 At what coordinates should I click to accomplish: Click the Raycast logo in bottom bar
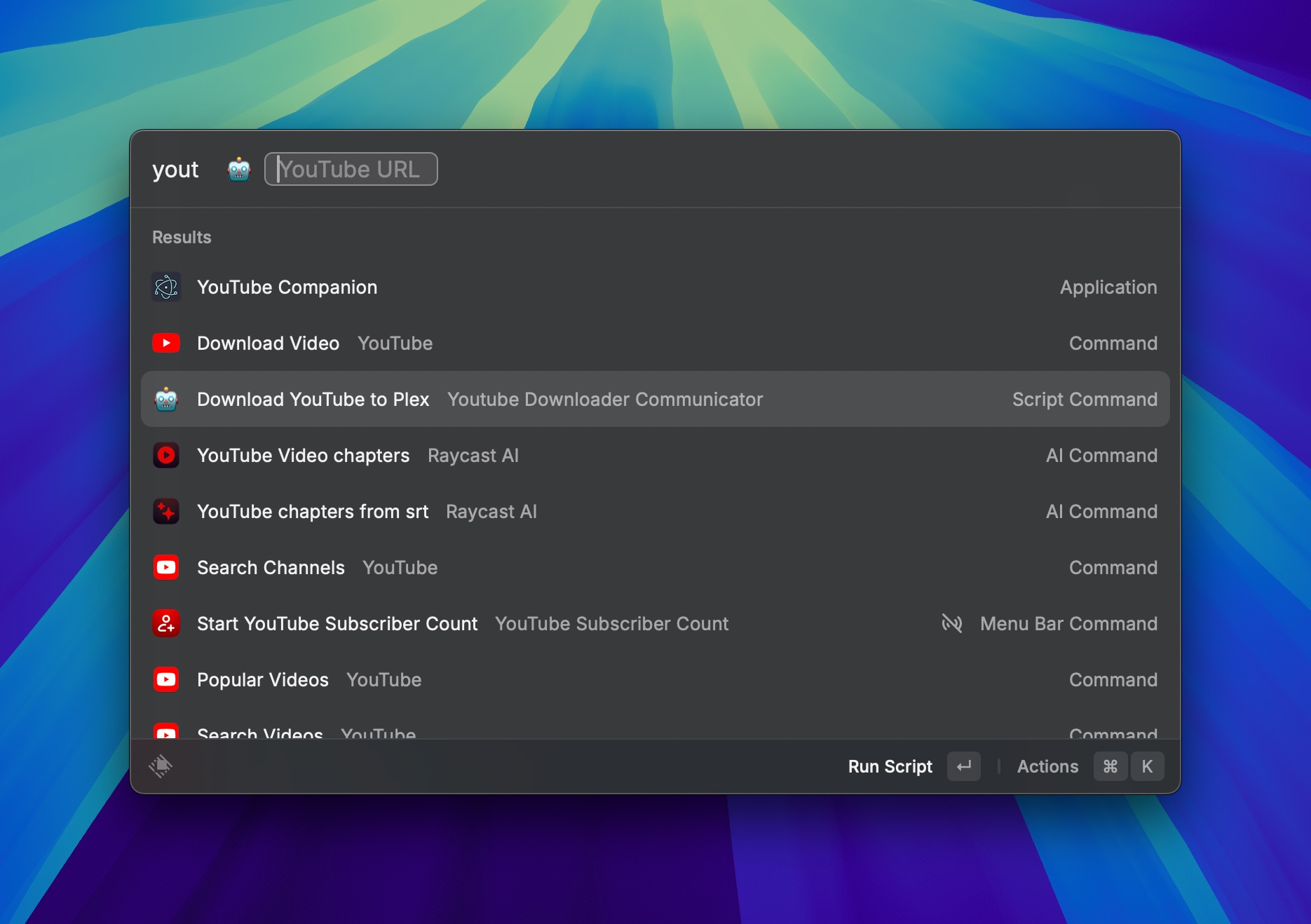pos(161,766)
